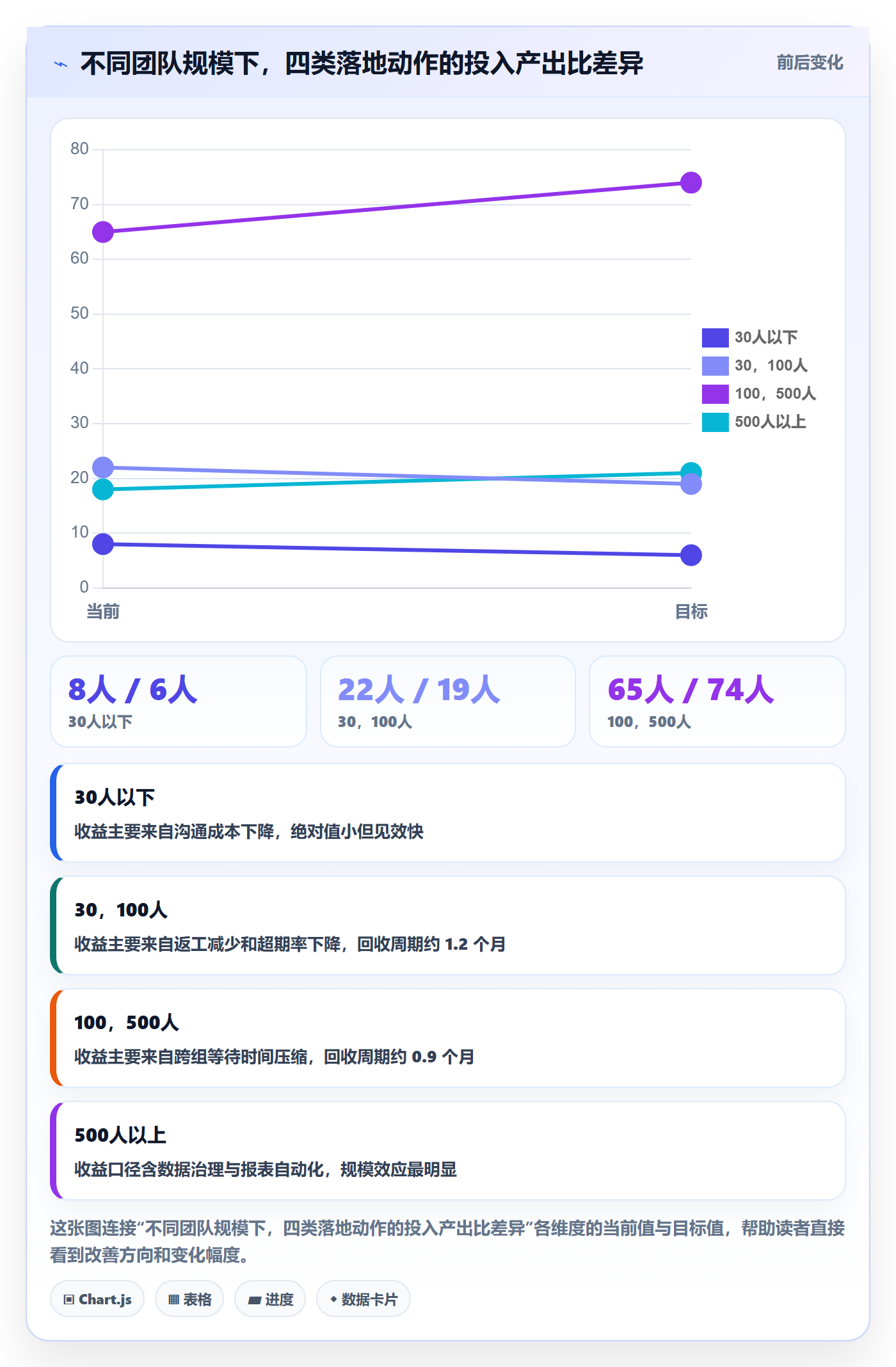
Task: Select the 30，100人 description card heading
Action: (121, 910)
